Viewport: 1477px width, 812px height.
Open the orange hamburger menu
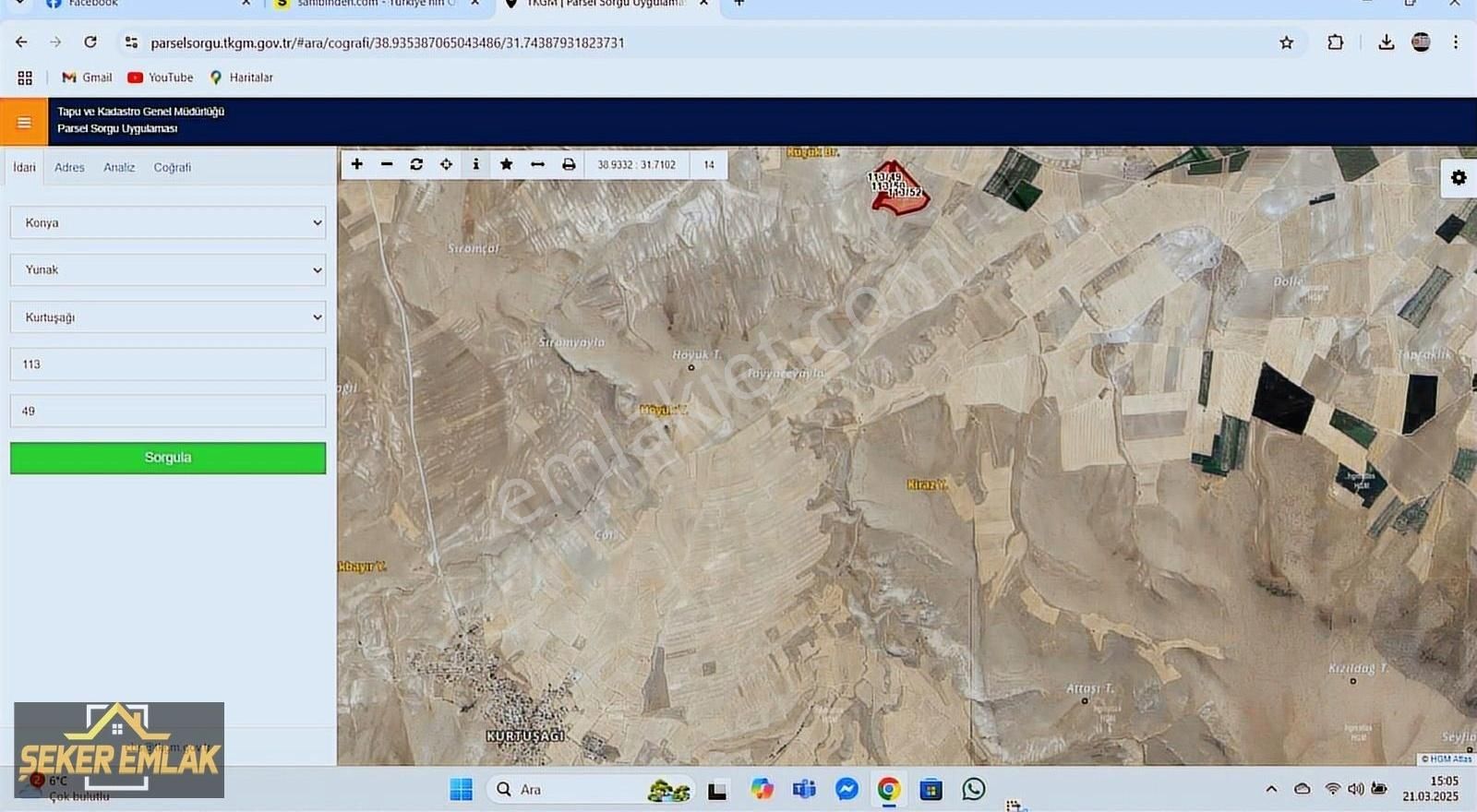(x=24, y=122)
